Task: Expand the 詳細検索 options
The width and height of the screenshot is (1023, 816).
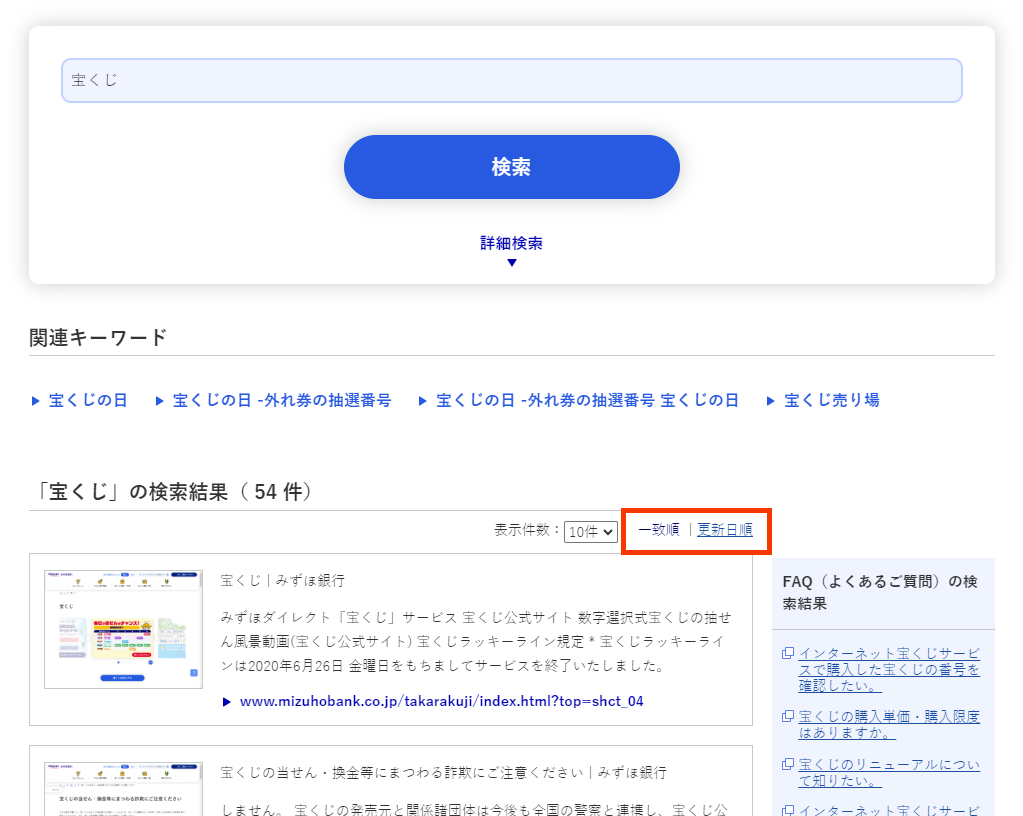Action: tap(512, 243)
